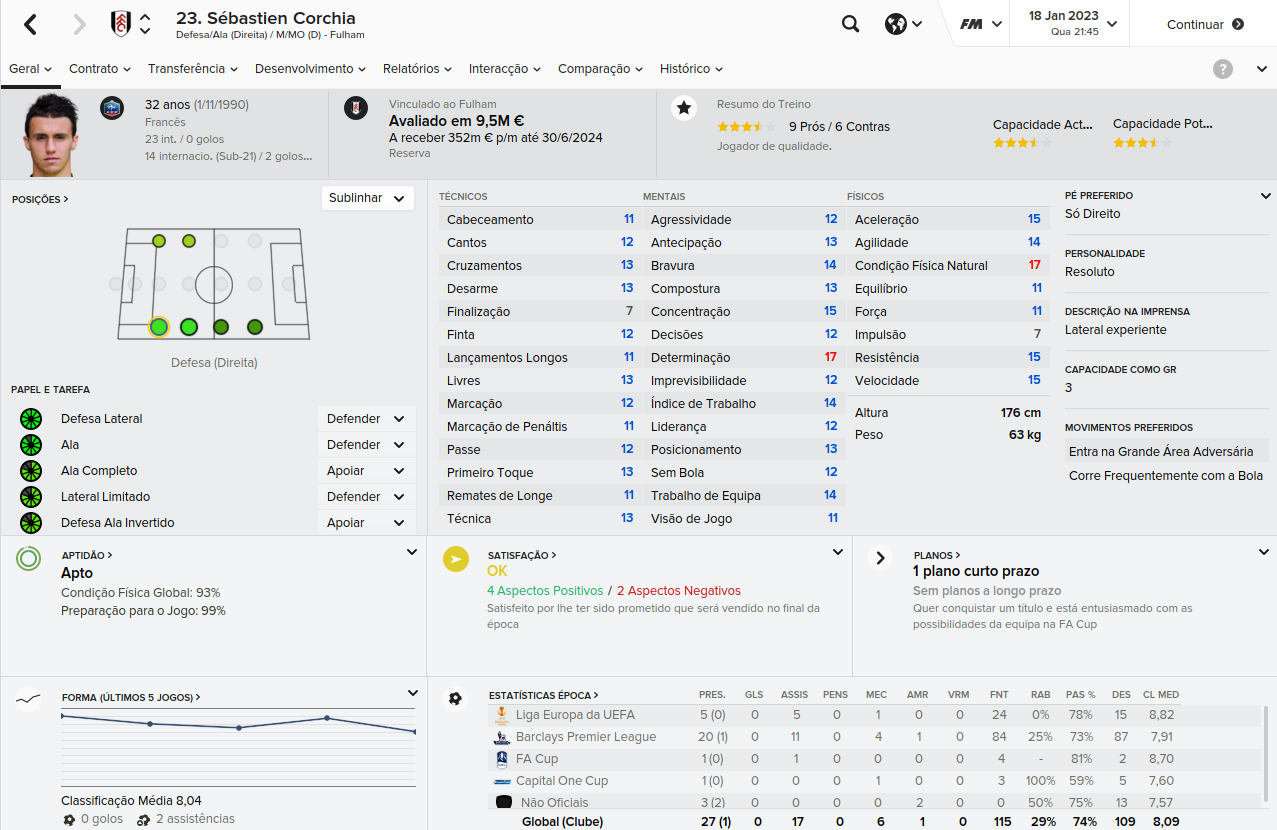The image size is (1277, 830).
Task: Select the Defesa Lateral role circle
Action: [31, 419]
